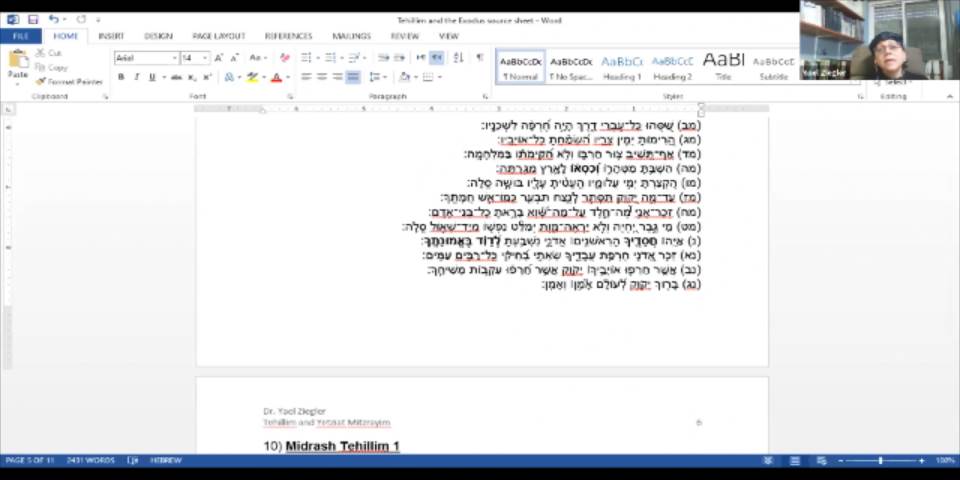Click the zoom slider in status bar
The height and width of the screenshot is (480, 960).
(880, 460)
